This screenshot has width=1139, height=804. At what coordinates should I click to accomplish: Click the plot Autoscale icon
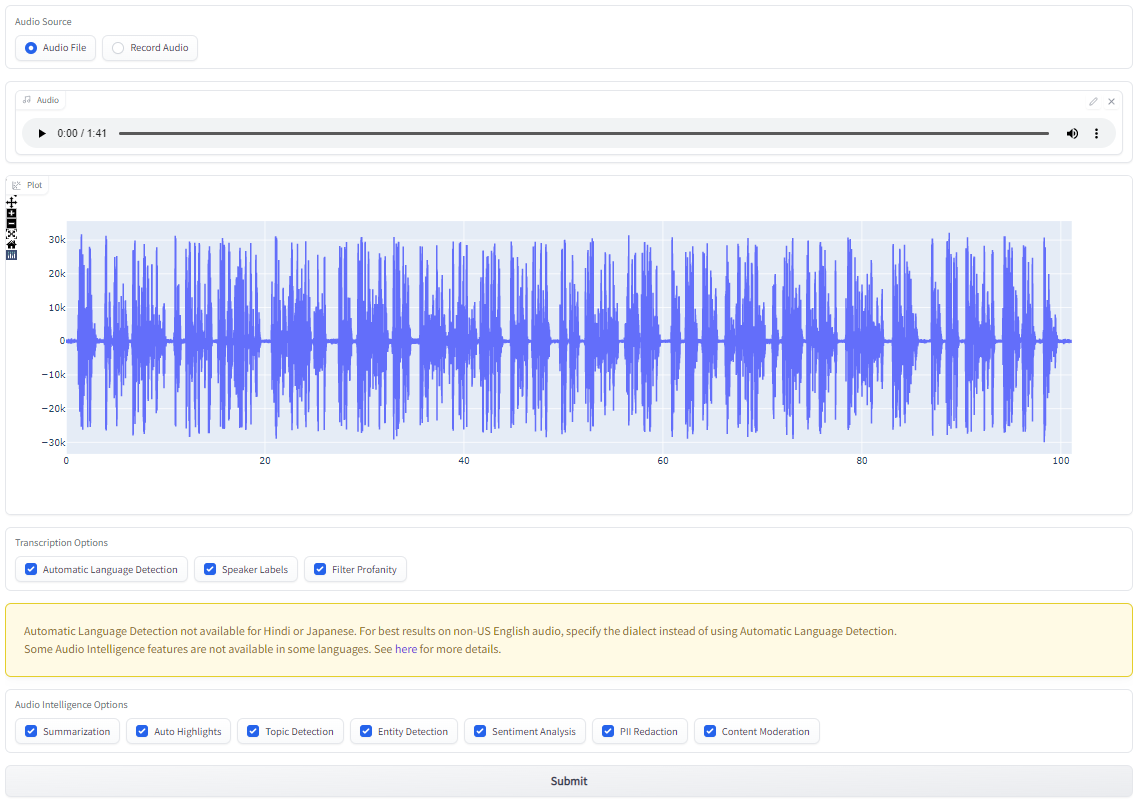(11, 234)
